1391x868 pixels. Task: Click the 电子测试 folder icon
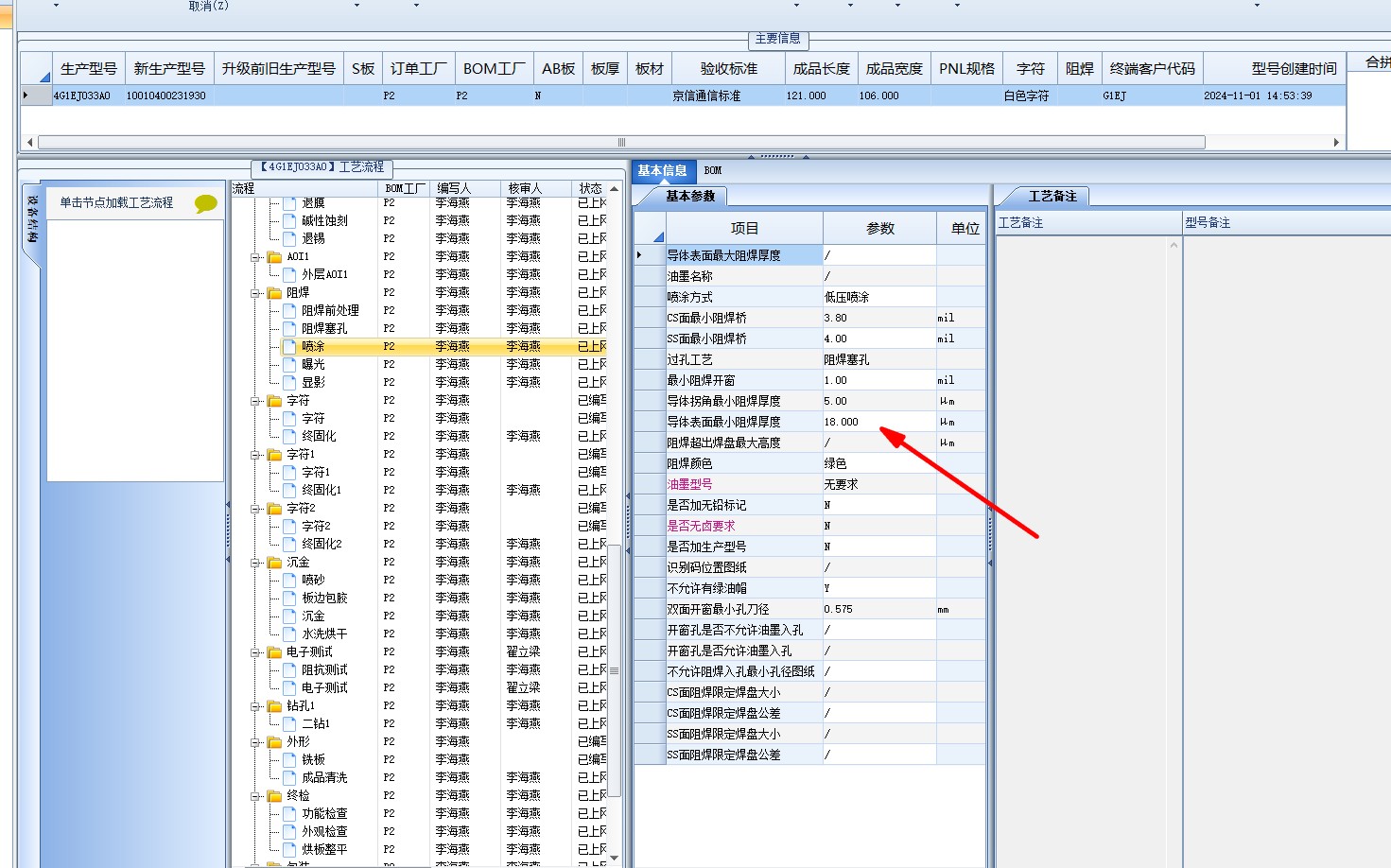274,652
